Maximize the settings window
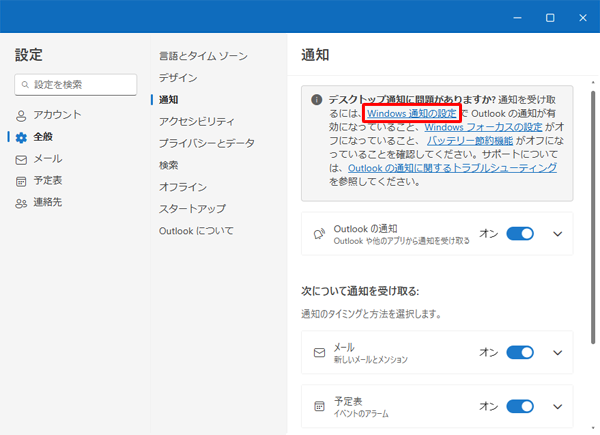 click(550, 18)
